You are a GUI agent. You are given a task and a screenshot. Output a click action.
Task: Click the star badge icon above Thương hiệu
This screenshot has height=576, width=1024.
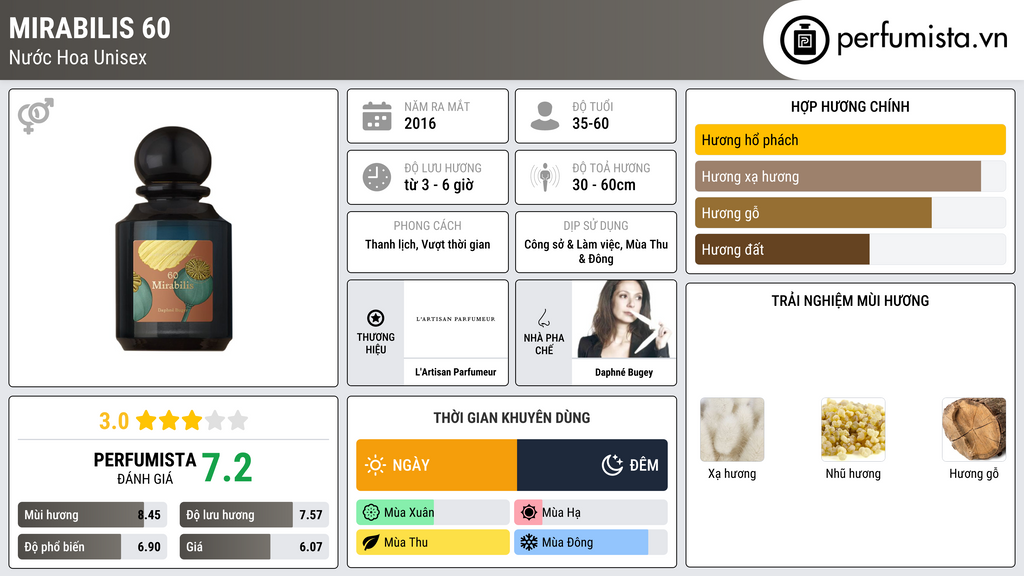click(376, 318)
